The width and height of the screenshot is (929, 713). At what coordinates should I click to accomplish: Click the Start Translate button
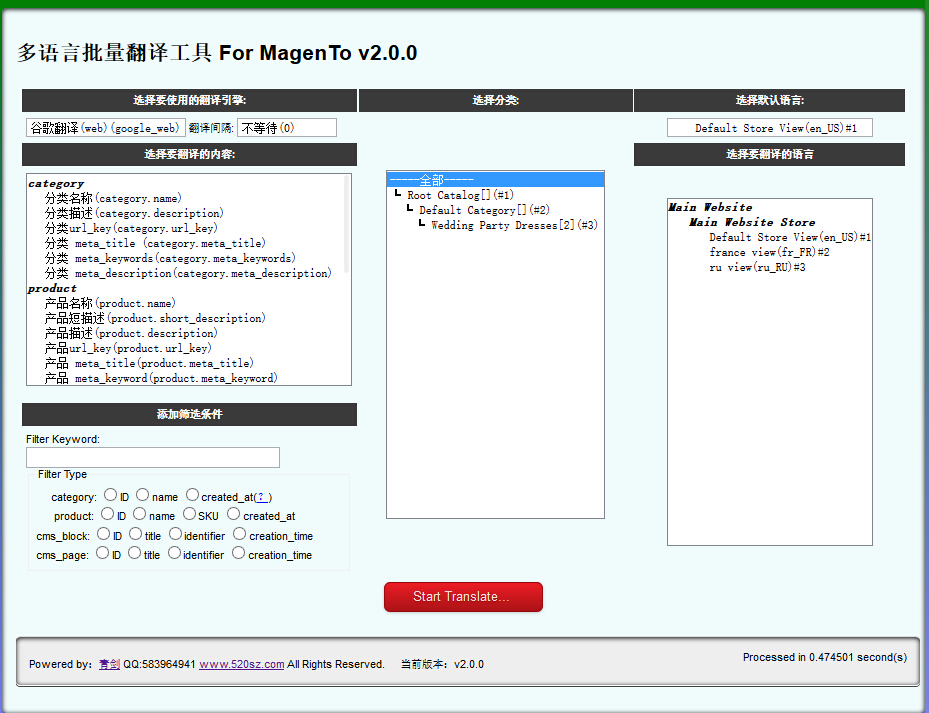463,596
